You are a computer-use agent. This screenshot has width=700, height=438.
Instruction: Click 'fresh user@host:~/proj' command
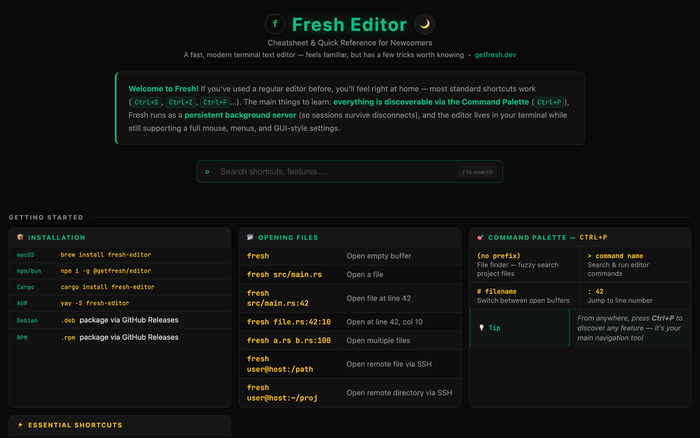pos(282,393)
